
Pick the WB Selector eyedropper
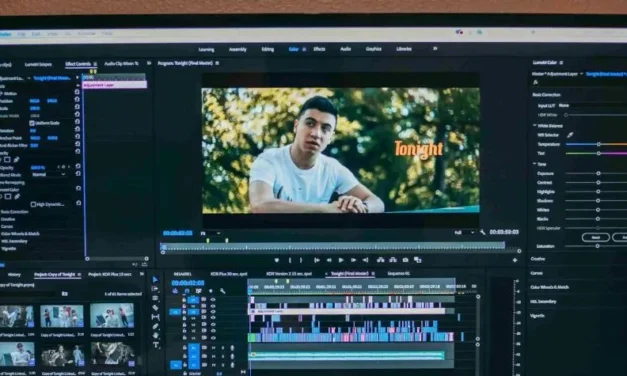(x=570, y=135)
